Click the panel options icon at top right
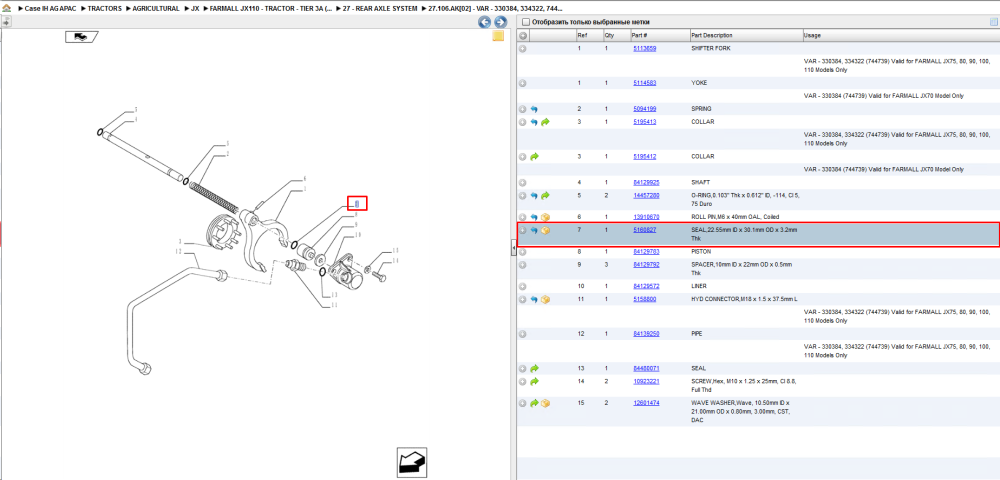The width and height of the screenshot is (1000, 480). 993,22
